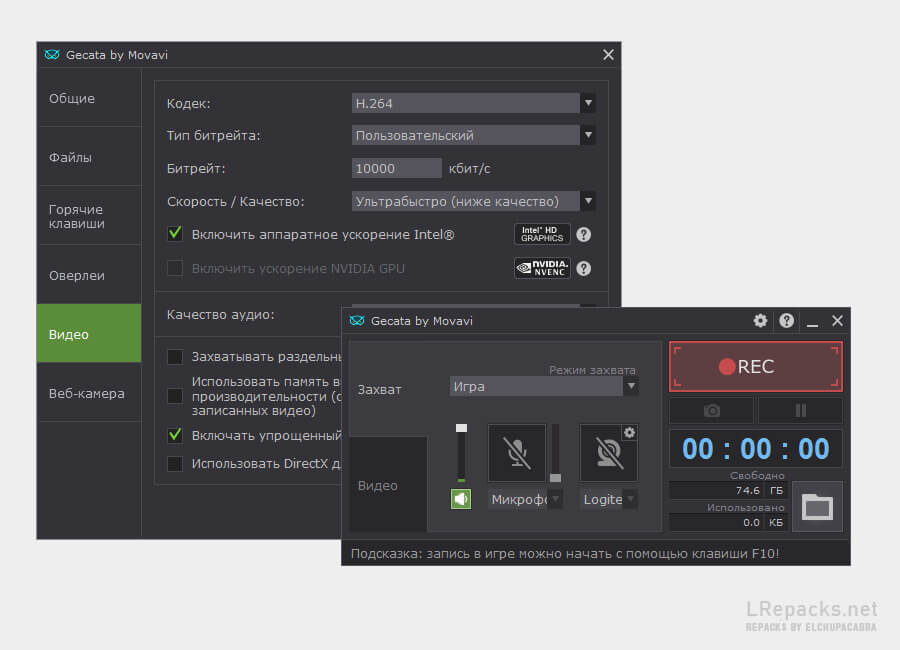Click the 00 : 00 : 00 timer display
This screenshot has width=900, height=650.
756,448
